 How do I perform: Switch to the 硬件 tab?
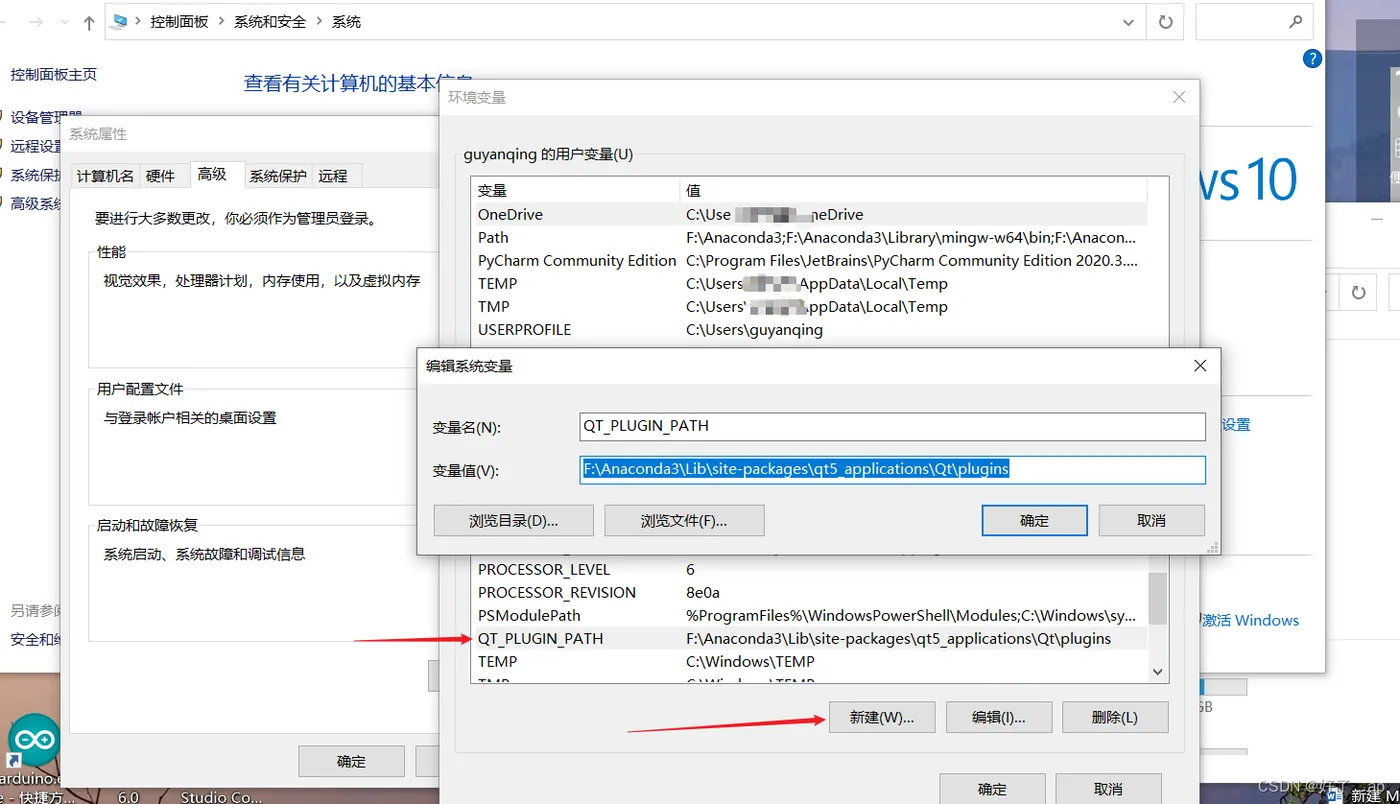[x=160, y=176]
